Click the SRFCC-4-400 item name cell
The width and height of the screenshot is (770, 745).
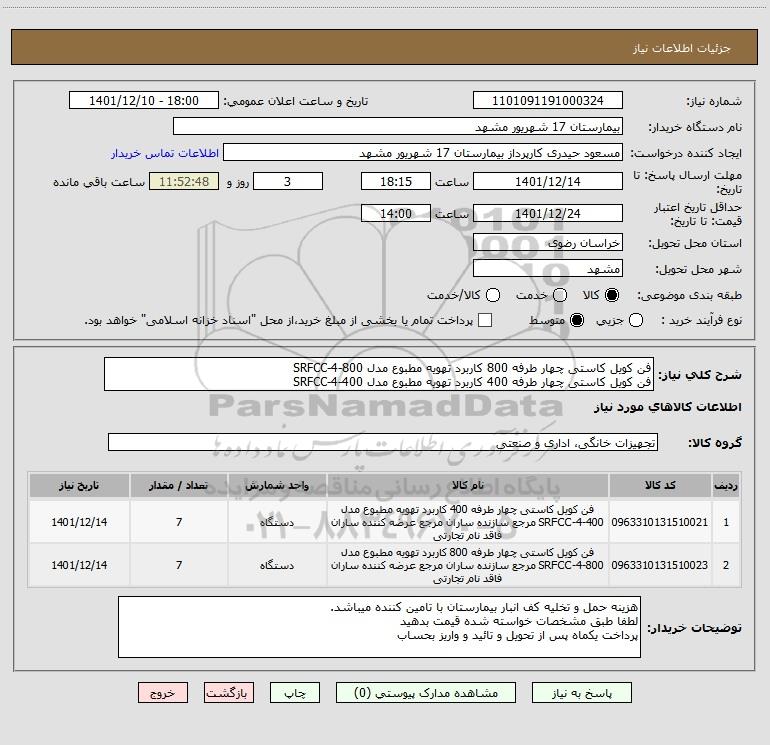(x=468, y=522)
